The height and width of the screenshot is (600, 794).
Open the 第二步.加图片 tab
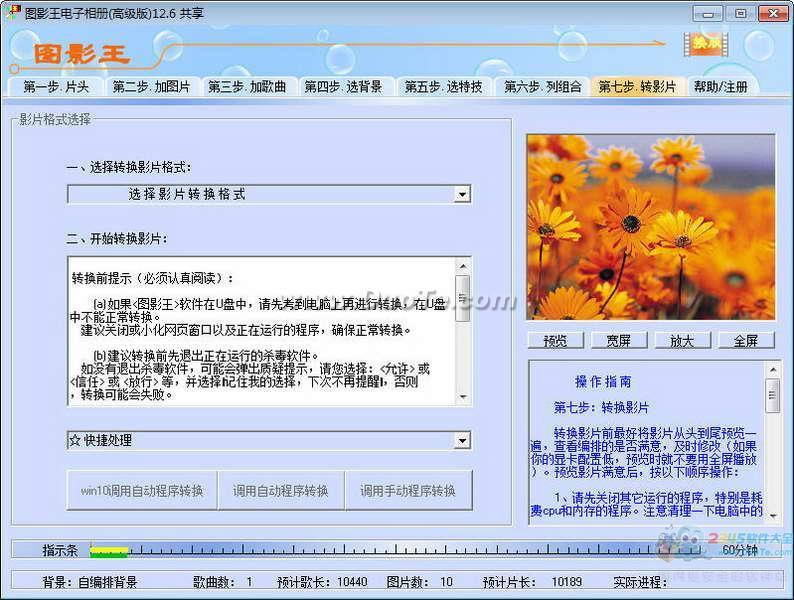click(x=151, y=87)
